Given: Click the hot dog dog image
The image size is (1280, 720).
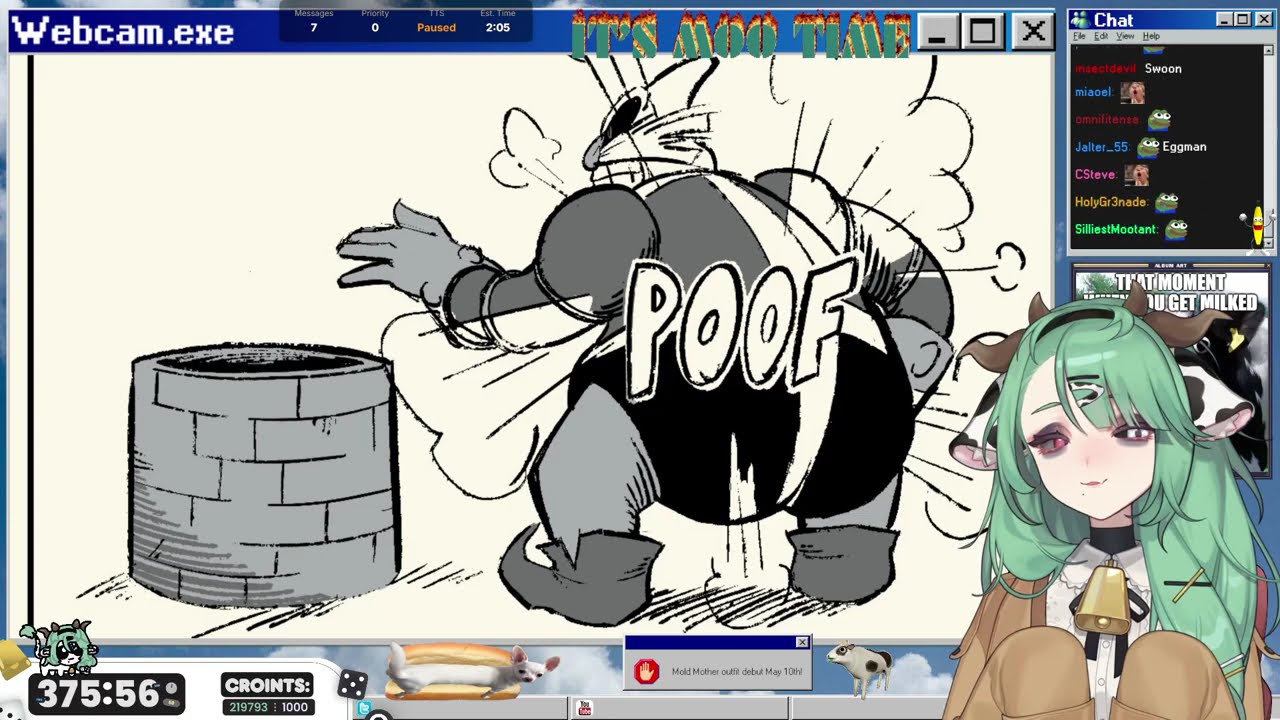Looking at the screenshot, I should (x=470, y=670).
